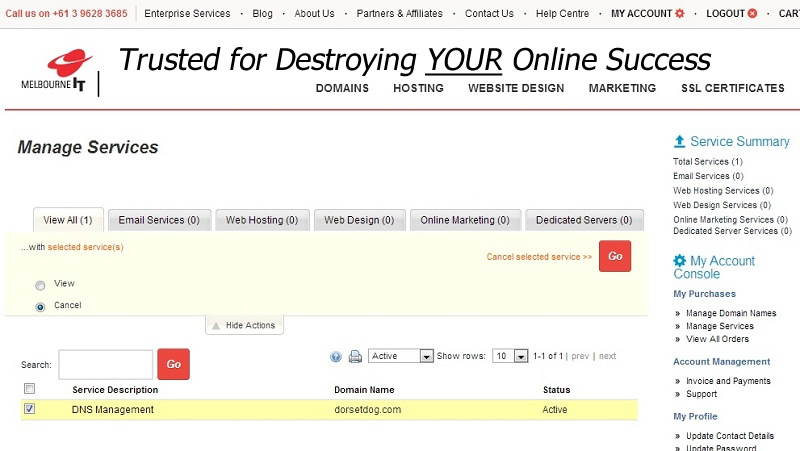Uncheck the DNS Management row checkbox

[30, 409]
